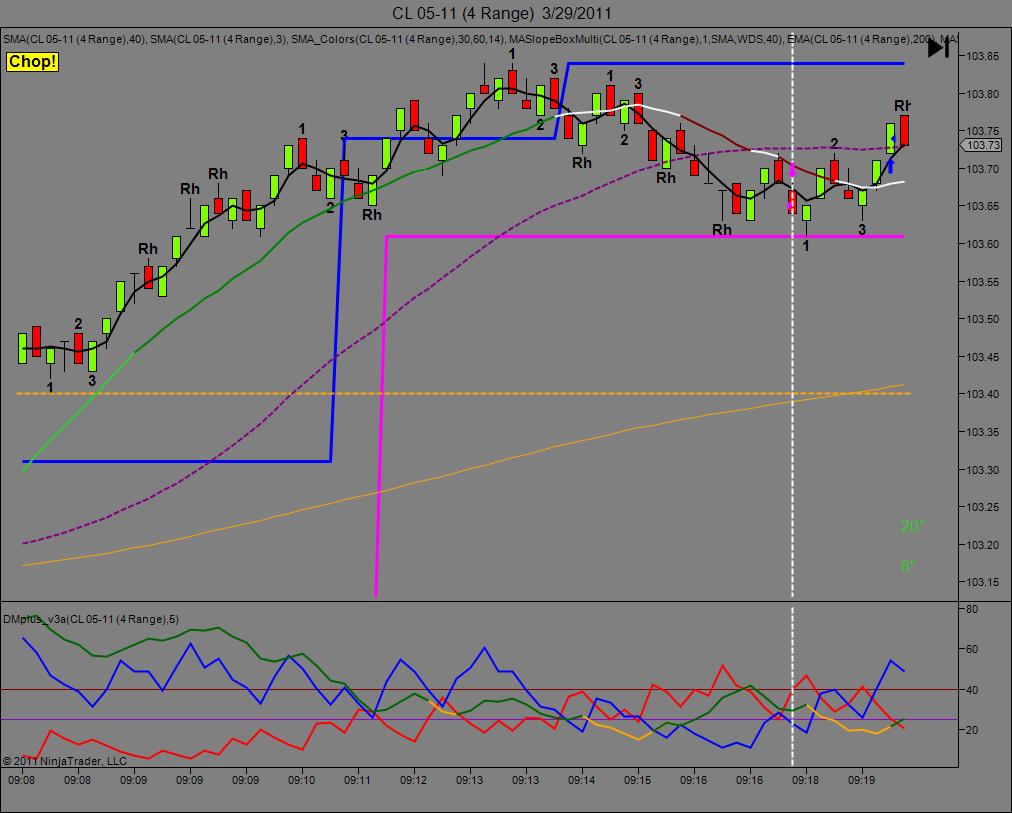The height and width of the screenshot is (813, 1012).
Task: Click the 103.85 price axis label
Action: pos(983,56)
